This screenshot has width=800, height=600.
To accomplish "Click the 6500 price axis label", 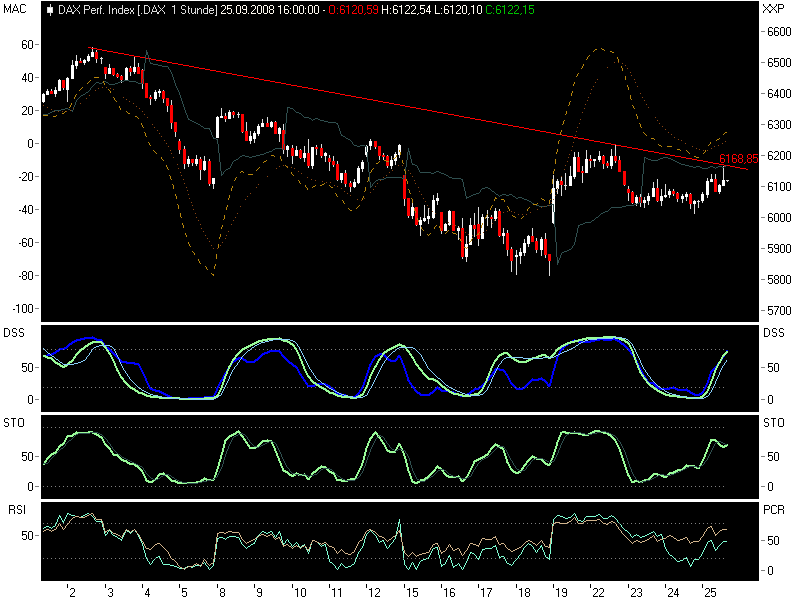I will tap(779, 63).
